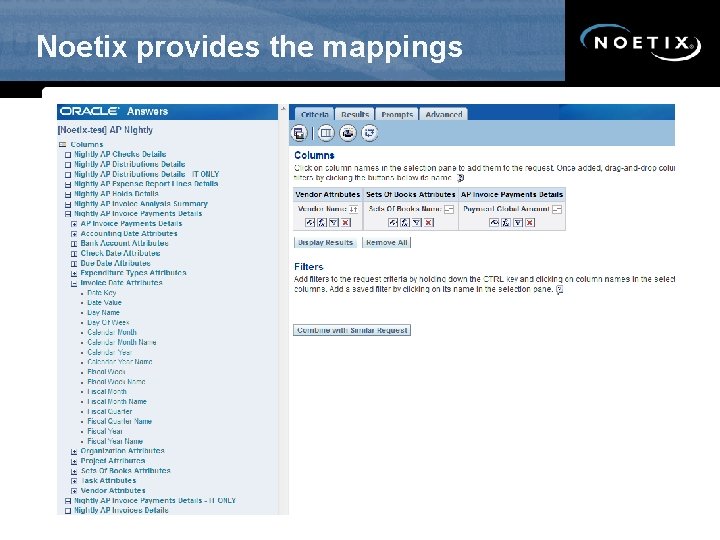Select Check Date Attributes item
The width and height of the screenshot is (720, 540).
120,253
